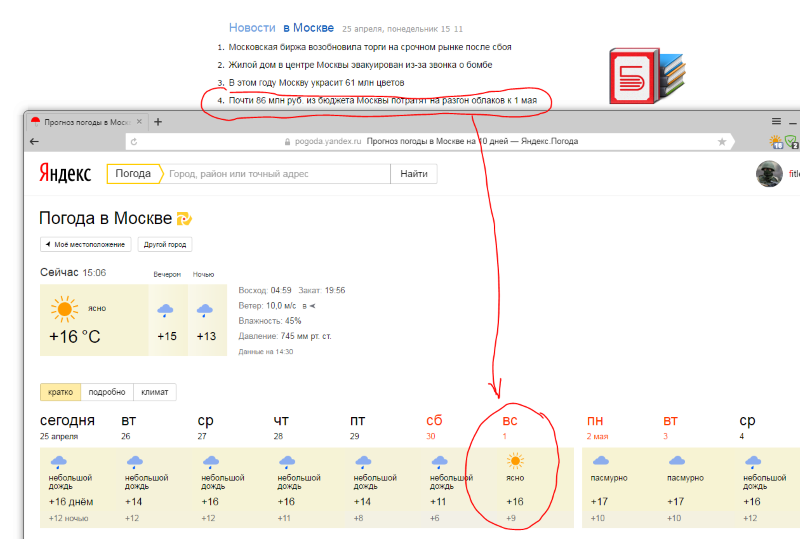This screenshot has width=800, height=539.
Task: Click the rain icon for чт 28
Action: (x=287, y=462)
